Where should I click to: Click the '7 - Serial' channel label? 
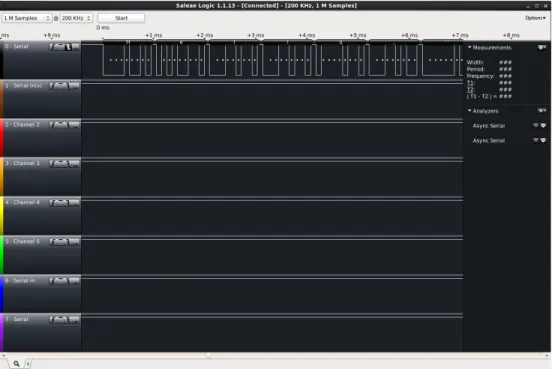tap(17, 319)
